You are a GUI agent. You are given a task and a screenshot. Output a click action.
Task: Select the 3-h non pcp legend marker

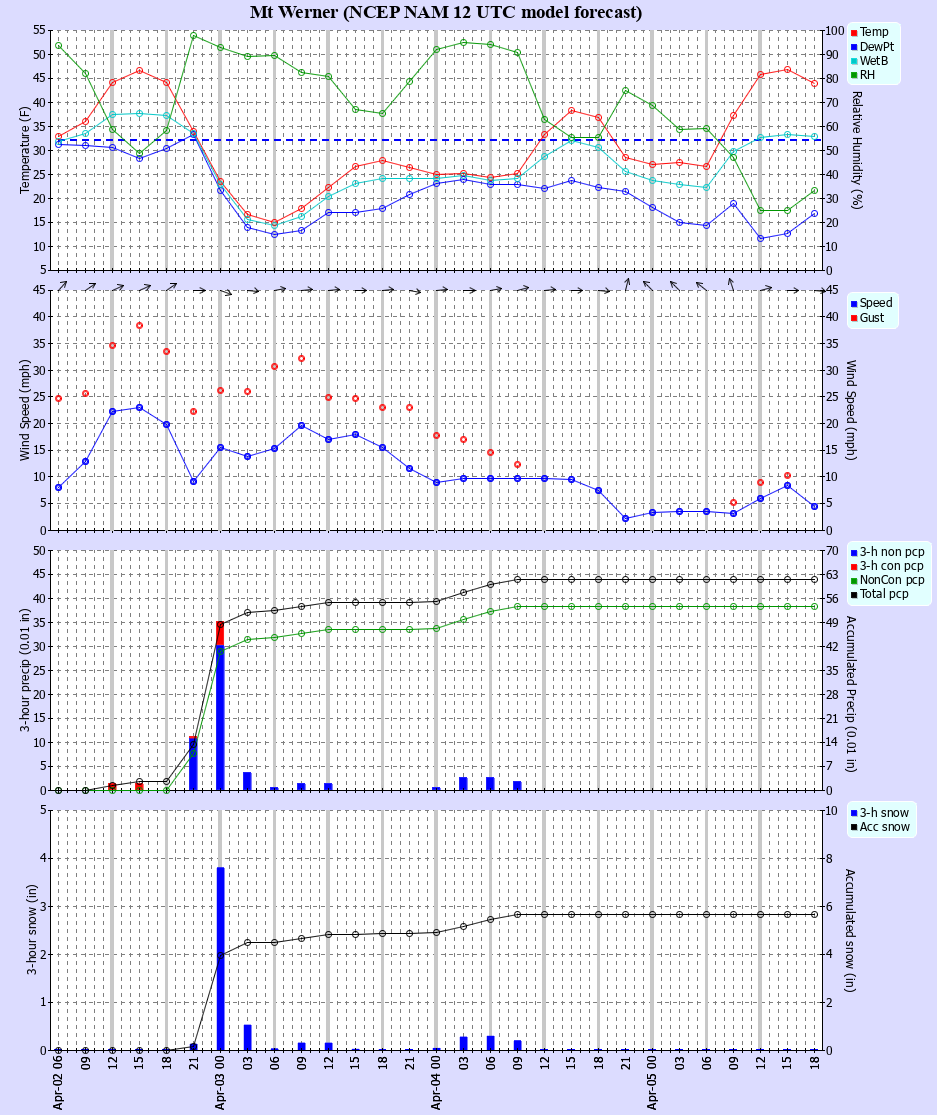tap(855, 552)
